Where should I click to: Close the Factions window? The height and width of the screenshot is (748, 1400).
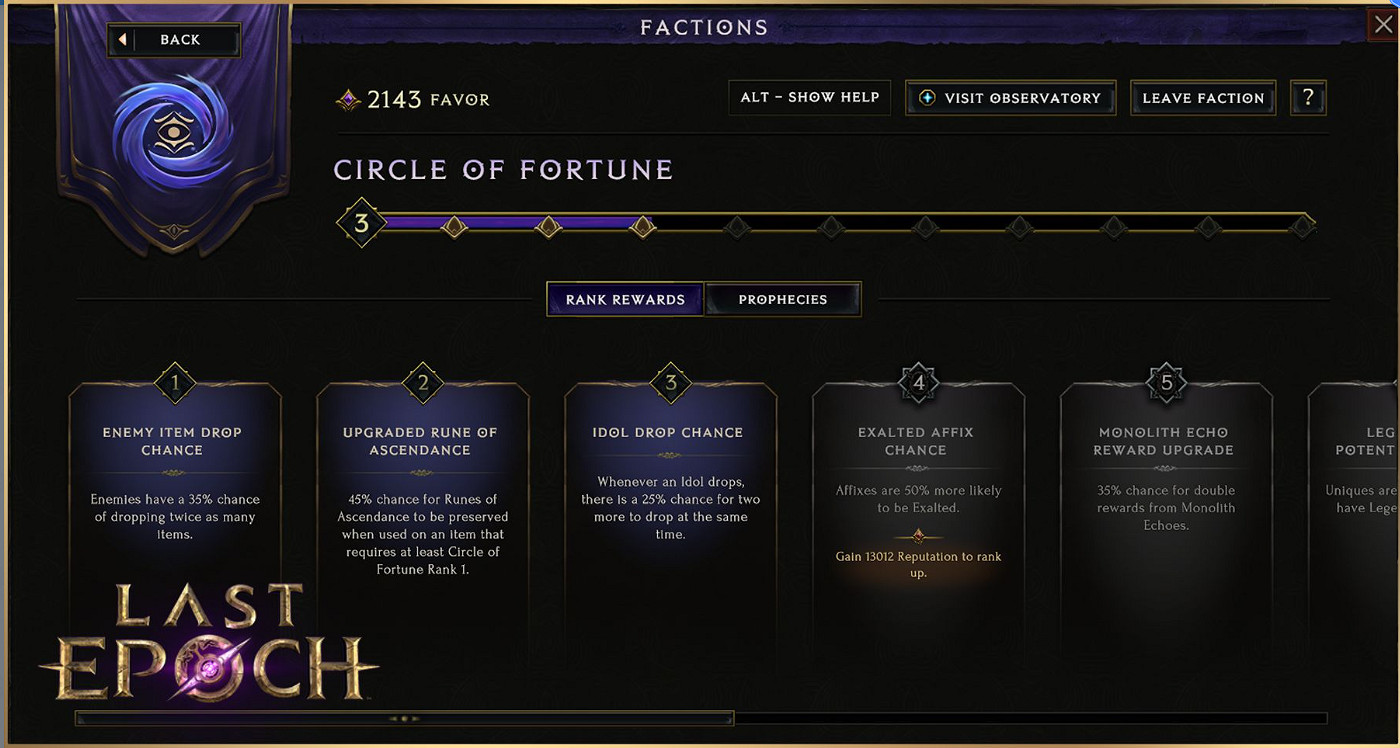coord(1382,23)
